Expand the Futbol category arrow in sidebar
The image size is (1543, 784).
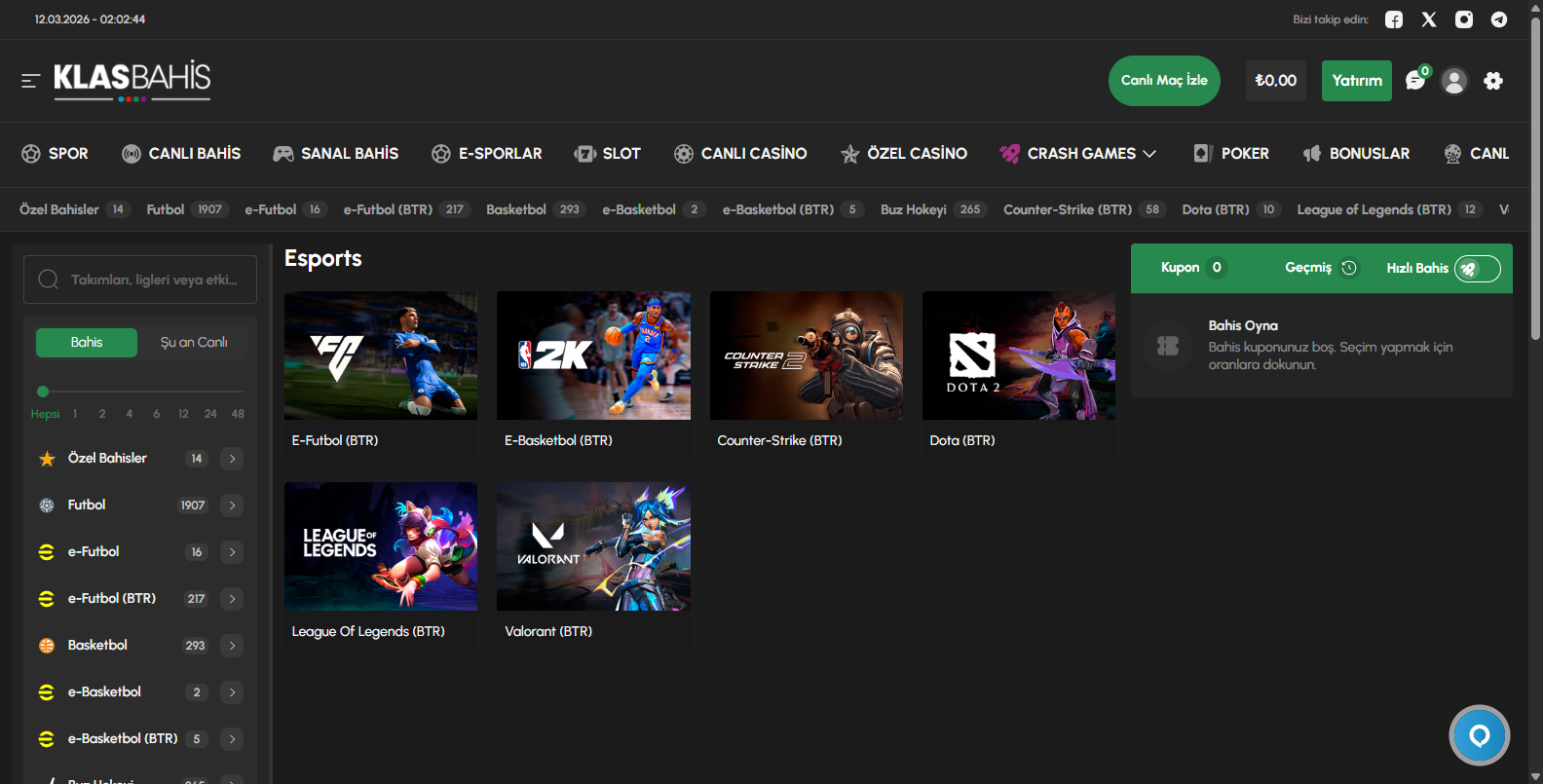point(232,505)
